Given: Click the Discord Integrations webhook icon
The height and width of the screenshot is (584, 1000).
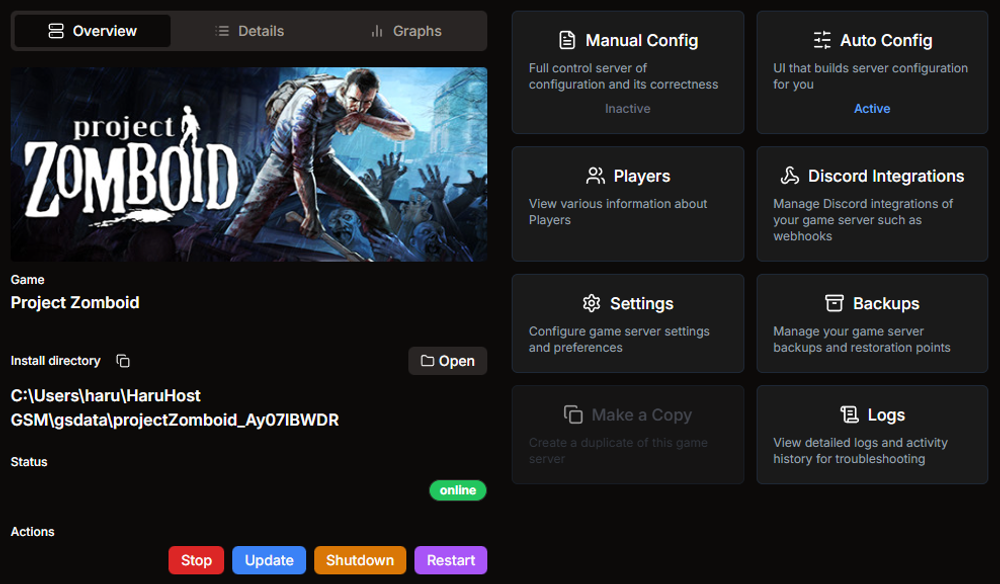Looking at the screenshot, I should (x=789, y=175).
